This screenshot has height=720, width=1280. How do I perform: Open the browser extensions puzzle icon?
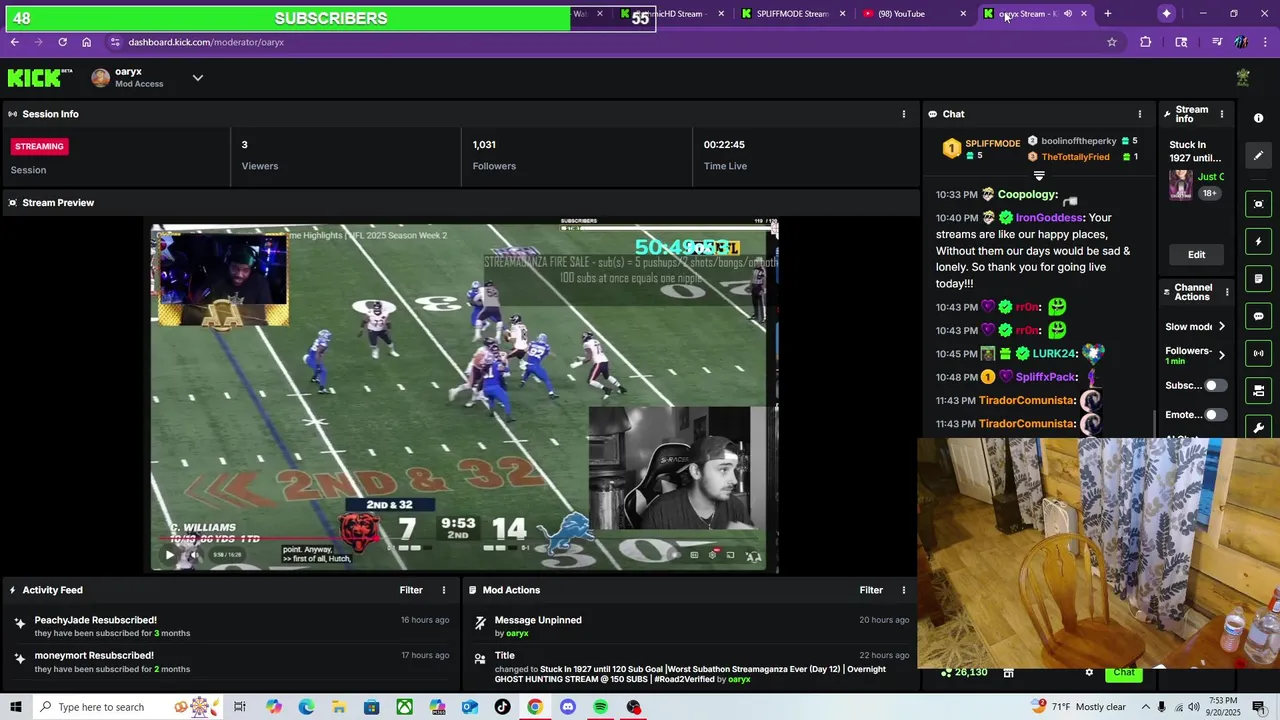pyautogui.click(x=1146, y=42)
